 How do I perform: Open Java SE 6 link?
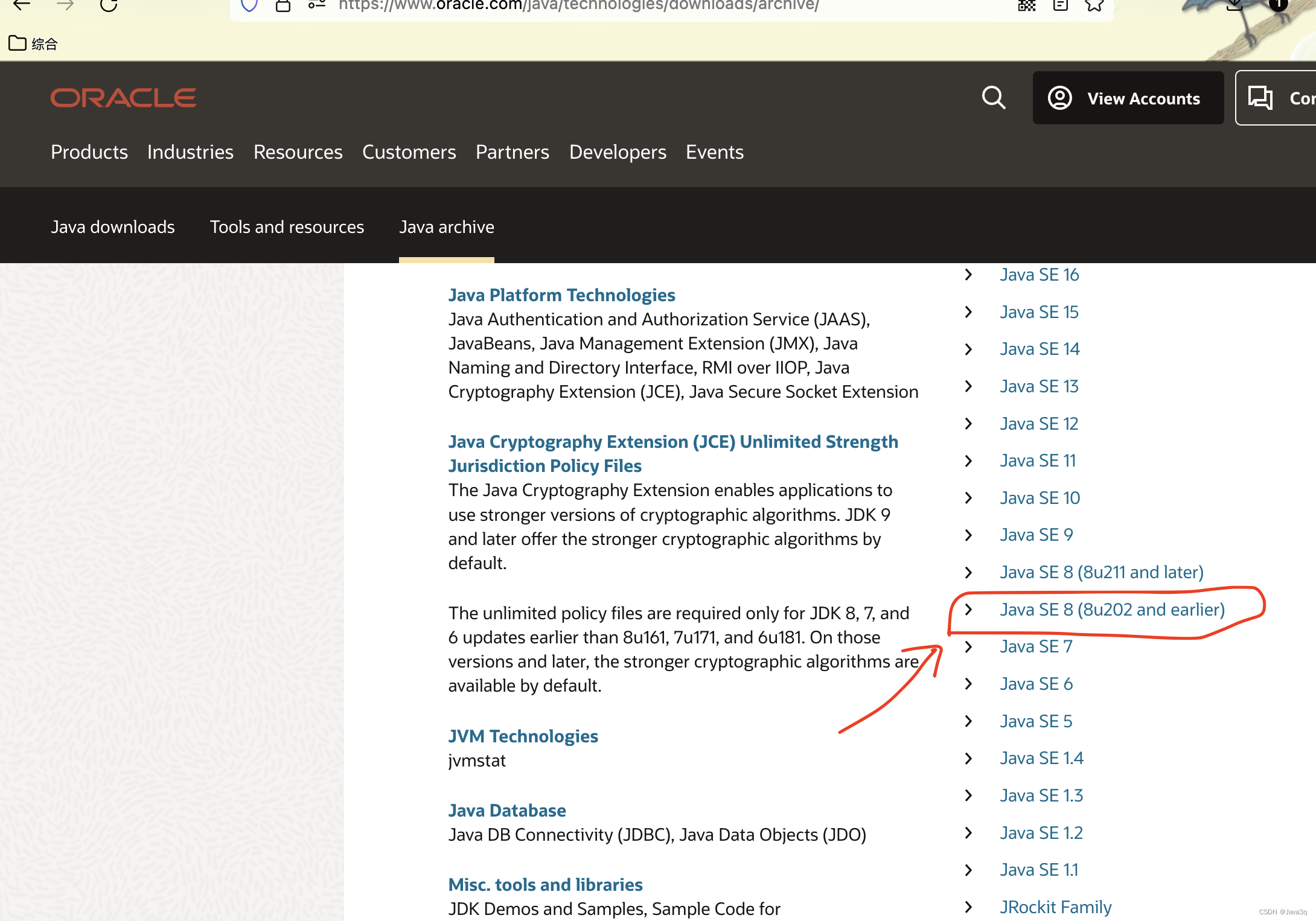(x=1036, y=684)
